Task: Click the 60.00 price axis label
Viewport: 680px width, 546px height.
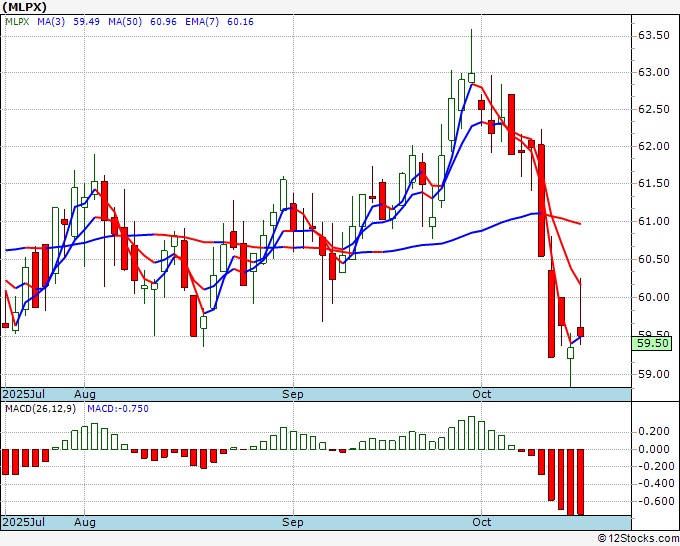Action: (654, 297)
